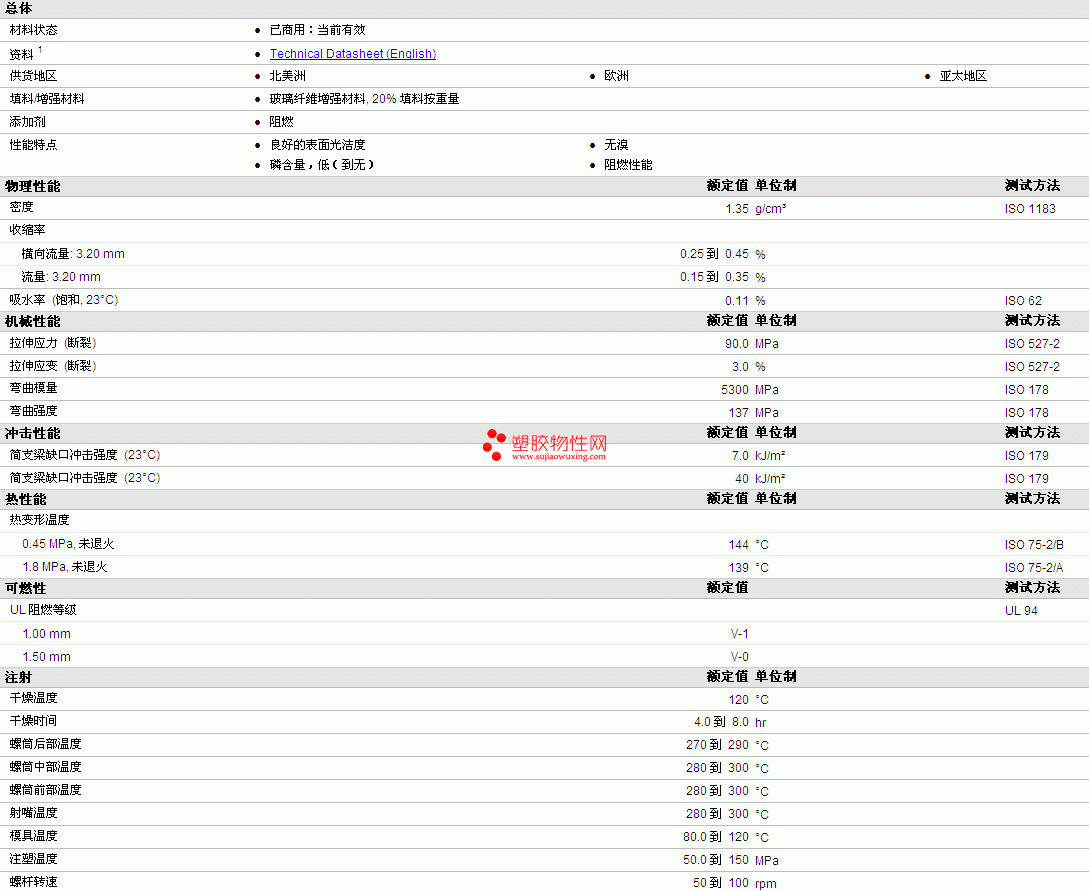The width and height of the screenshot is (1089, 891).
Task: Click the 总体 section header
Action: pyautogui.click(x=19, y=8)
